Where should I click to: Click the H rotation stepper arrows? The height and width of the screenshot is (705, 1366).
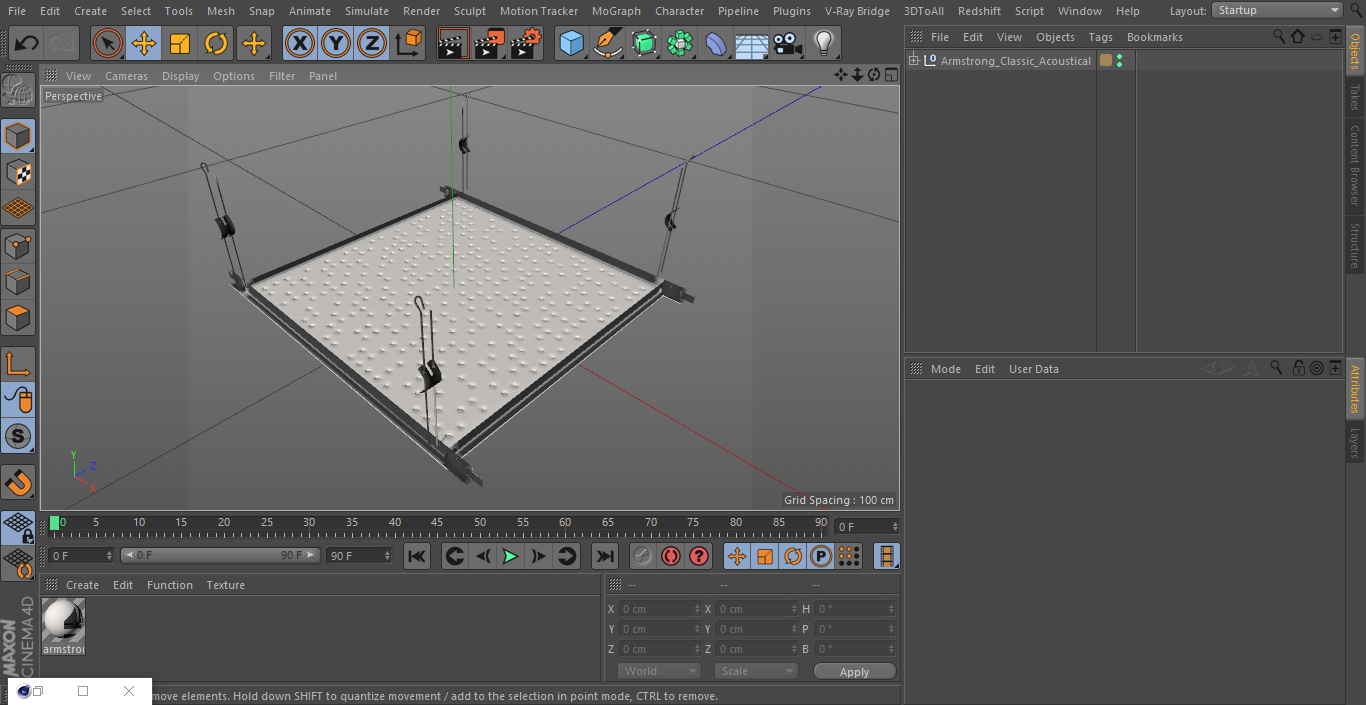coord(893,609)
